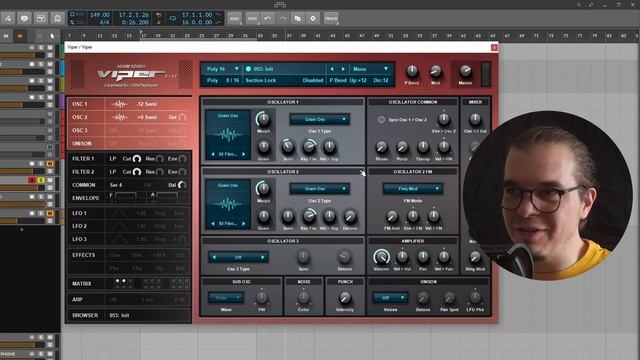Open the Poly 16 voice mode dropdown
This screenshot has width=640, height=360.
click(x=222, y=69)
